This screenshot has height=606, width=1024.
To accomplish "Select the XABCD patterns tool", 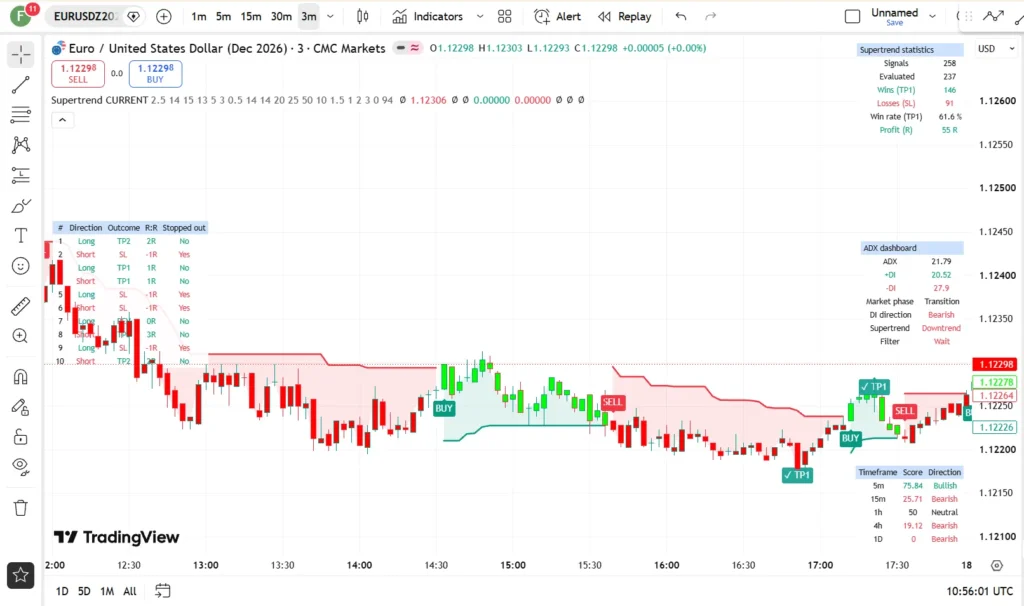I will [x=21, y=144].
